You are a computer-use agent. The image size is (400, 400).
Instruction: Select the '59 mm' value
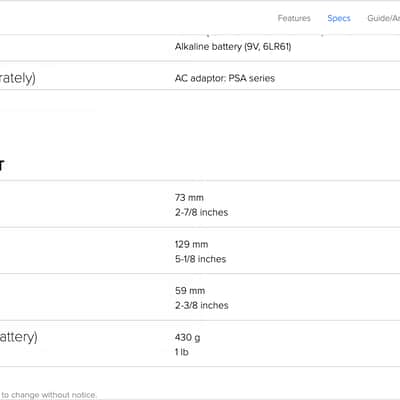point(190,291)
